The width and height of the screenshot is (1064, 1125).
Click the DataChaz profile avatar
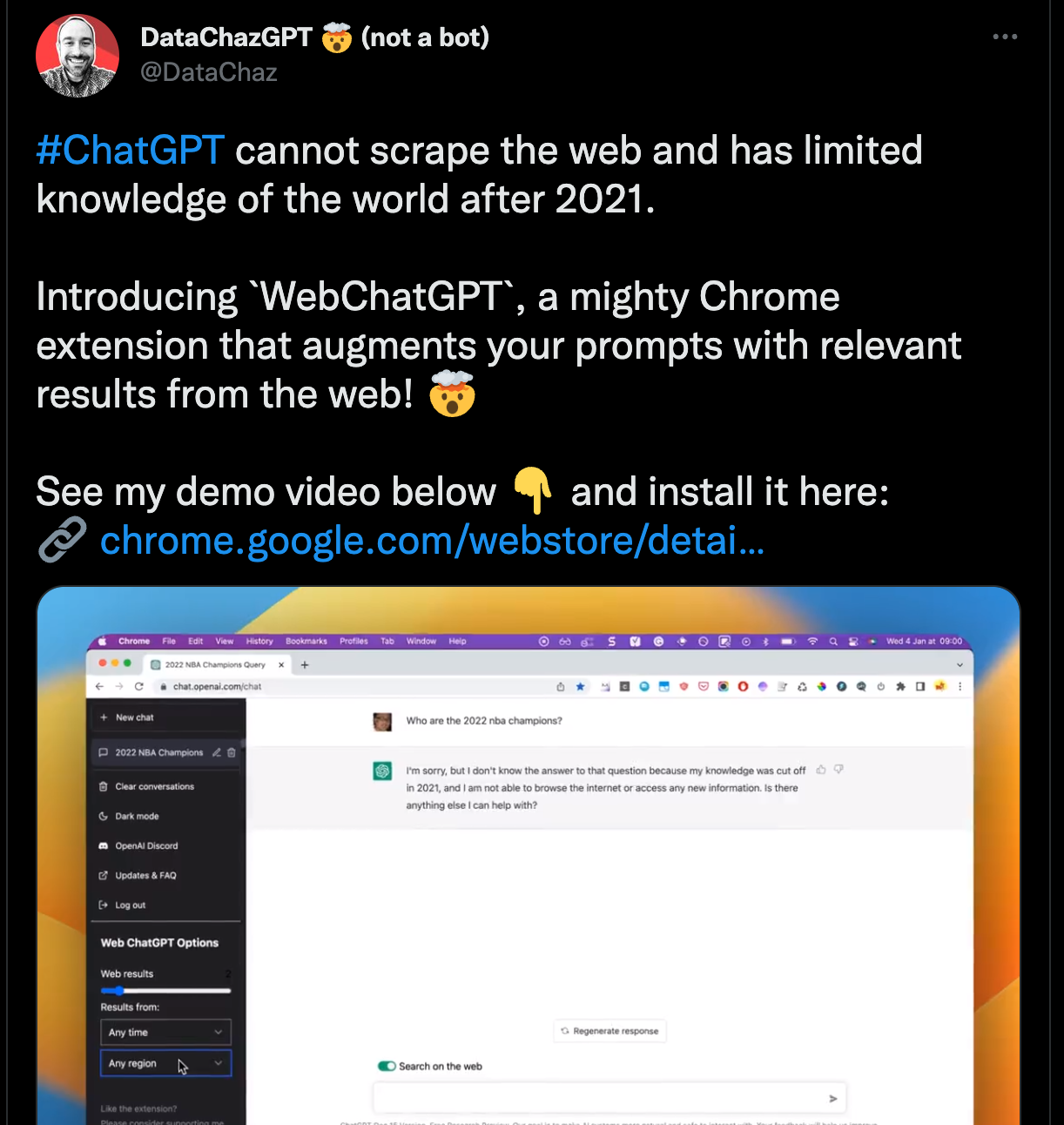tap(77, 56)
